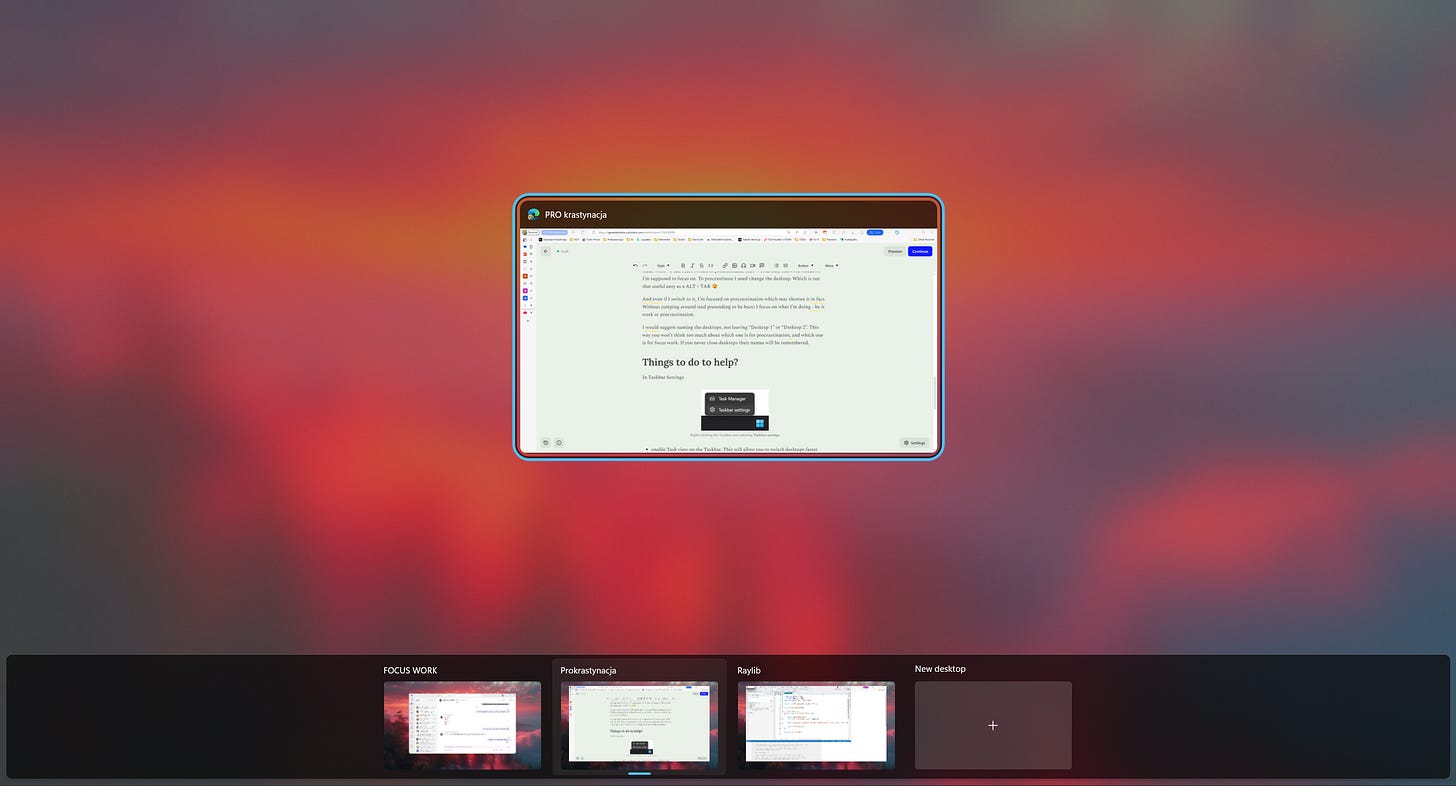Click the Edge icon beside PRO krastynacja title
The height and width of the screenshot is (786, 1456).
pos(534,214)
